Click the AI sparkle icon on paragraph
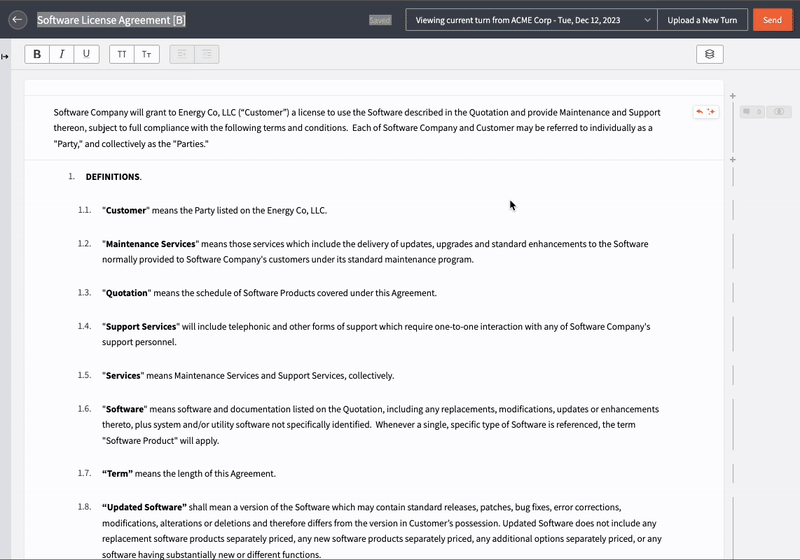 pos(711,112)
